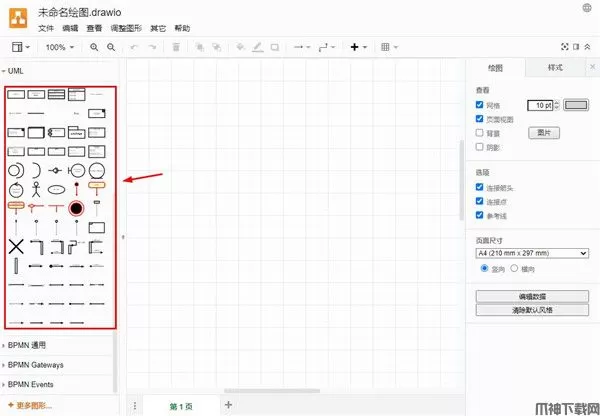
Task: Select the black filled circle end-state shape
Action: click(76, 208)
